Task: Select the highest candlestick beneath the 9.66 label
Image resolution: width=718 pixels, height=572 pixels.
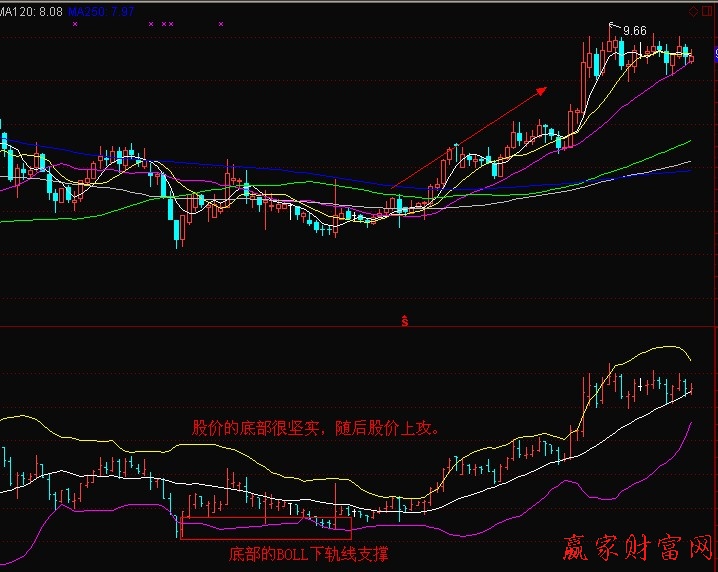Action: [x=609, y=45]
